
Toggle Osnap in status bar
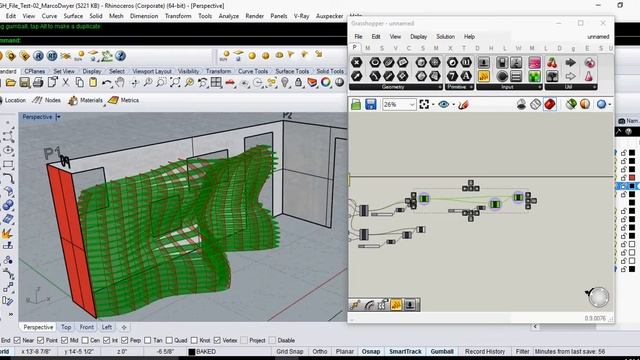tap(371, 351)
